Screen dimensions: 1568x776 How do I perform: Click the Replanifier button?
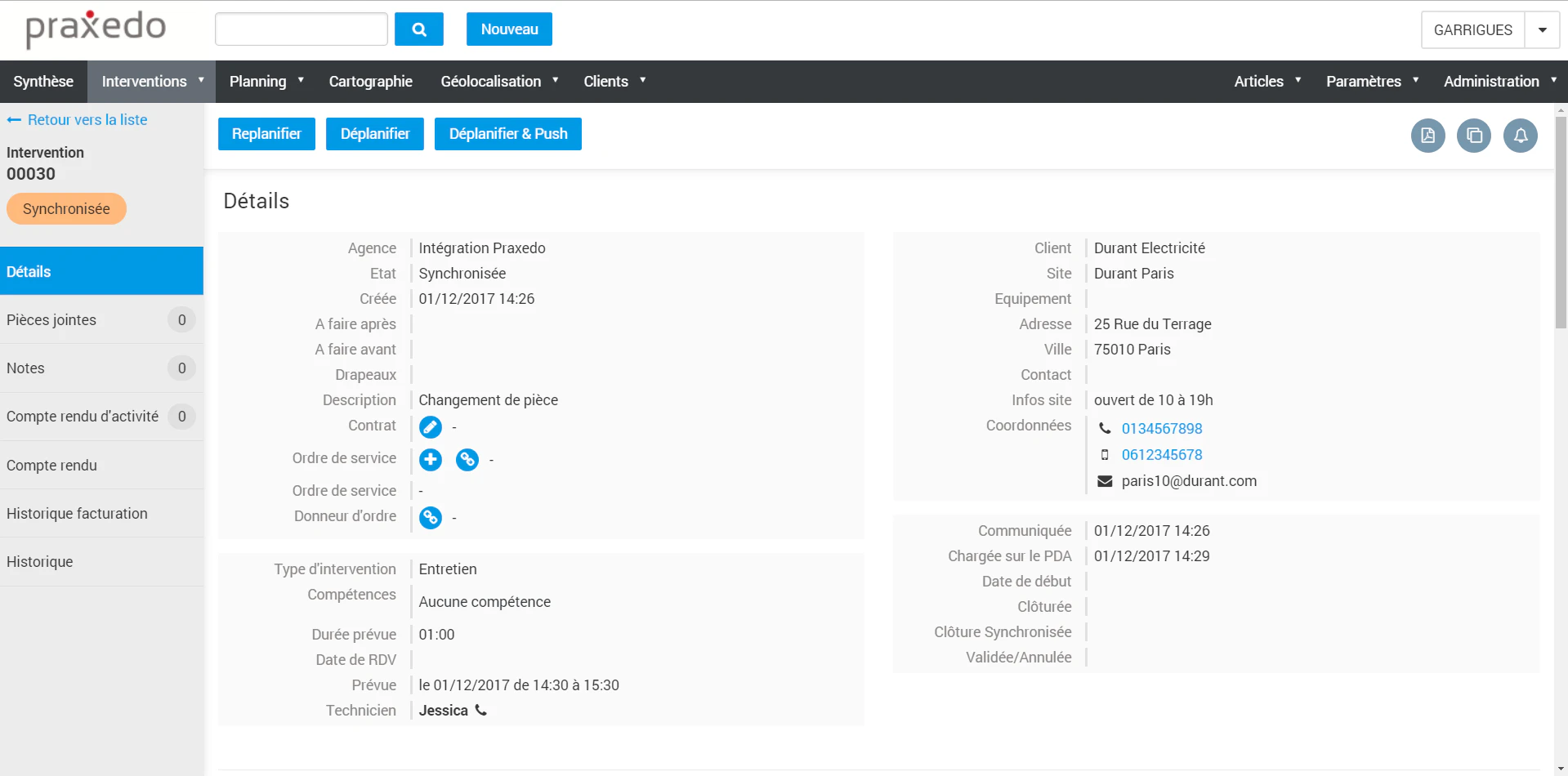(x=266, y=134)
